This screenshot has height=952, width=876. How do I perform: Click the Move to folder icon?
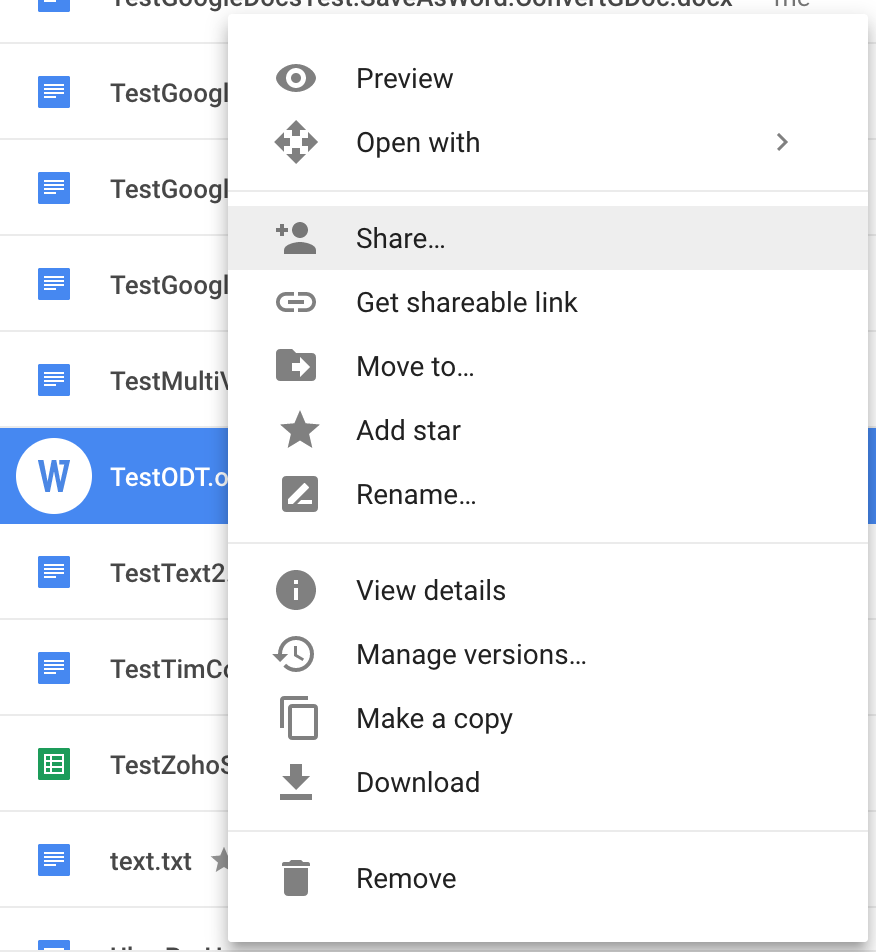point(296,366)
